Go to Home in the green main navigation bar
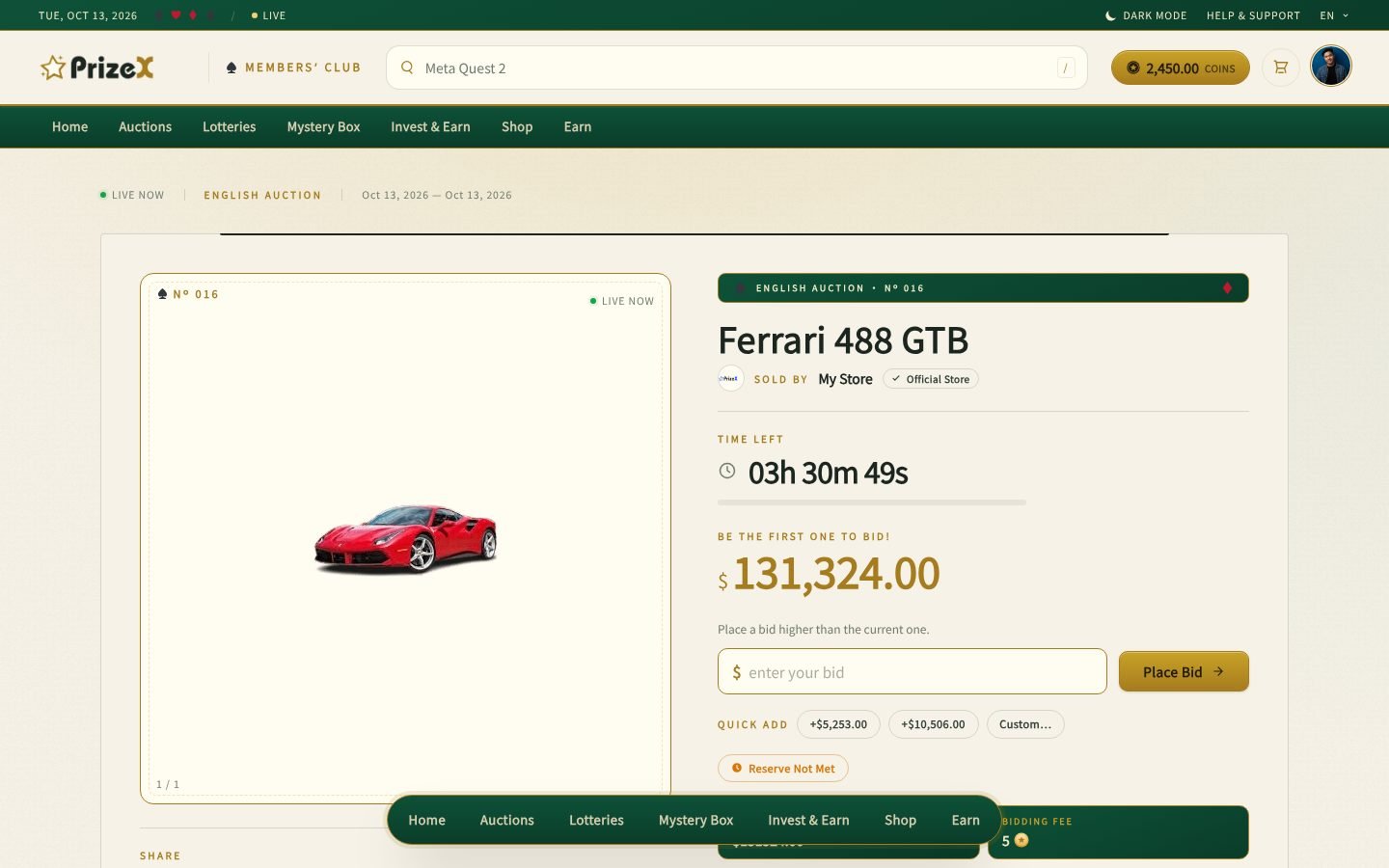The height and width of the screenshot is (868, 1389). coord(69,126)
